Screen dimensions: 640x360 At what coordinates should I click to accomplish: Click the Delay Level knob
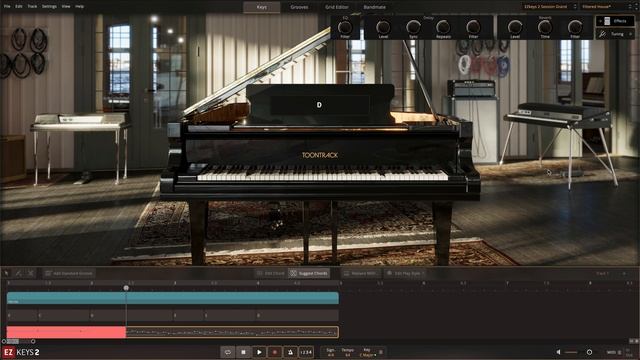[x=383, y=27]
